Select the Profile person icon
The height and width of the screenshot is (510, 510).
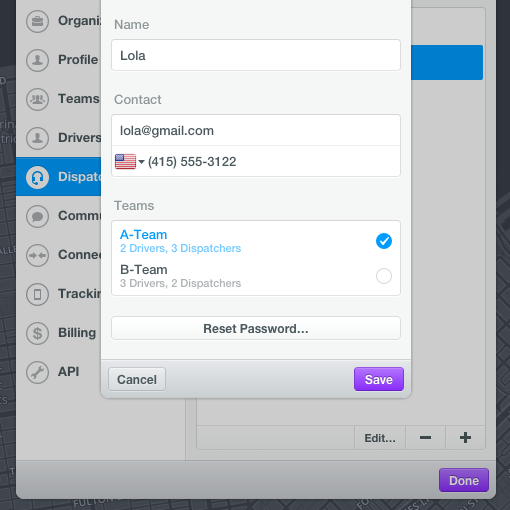click(x=37, y=60)
